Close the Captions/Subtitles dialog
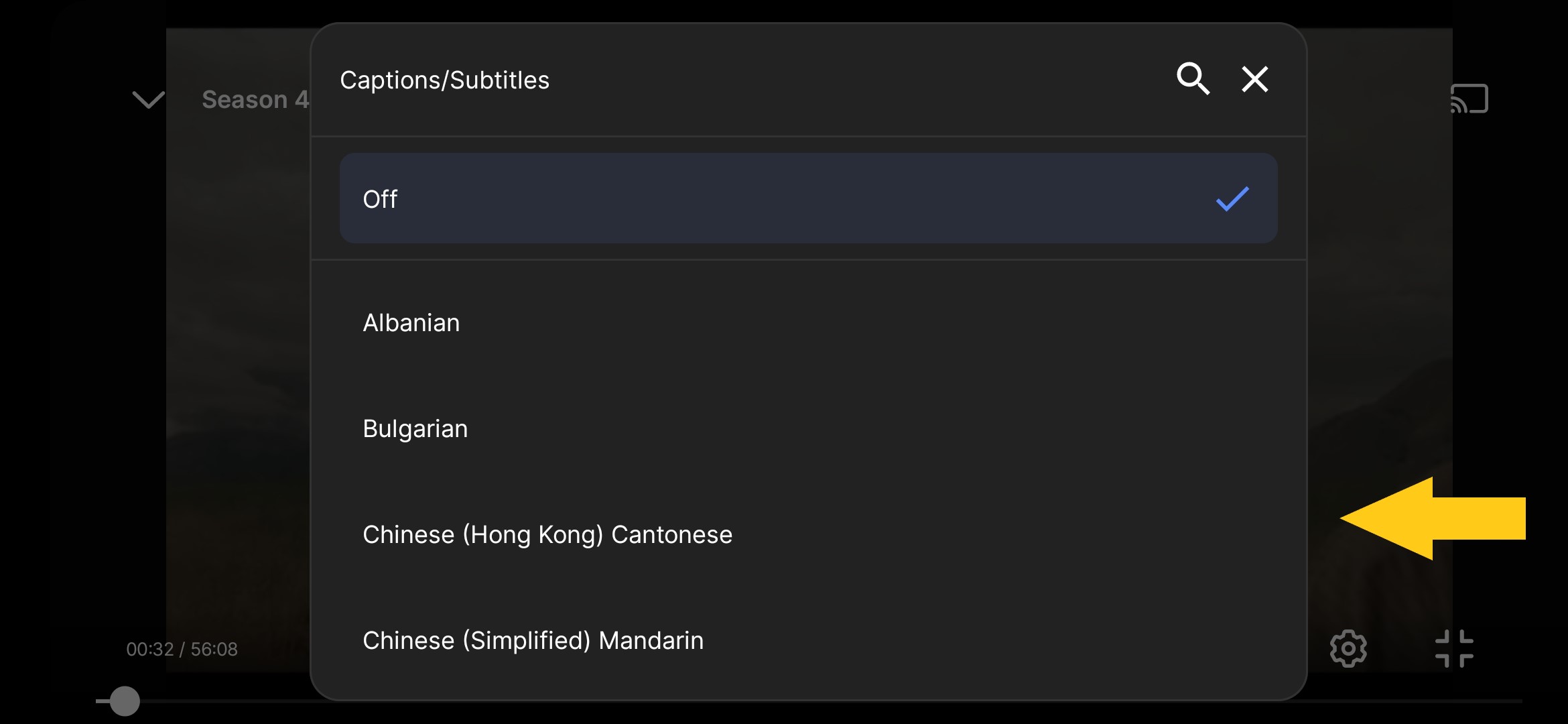Image resolution: width=1568 pixels, height=724 pixels. tap(1255, 79)
